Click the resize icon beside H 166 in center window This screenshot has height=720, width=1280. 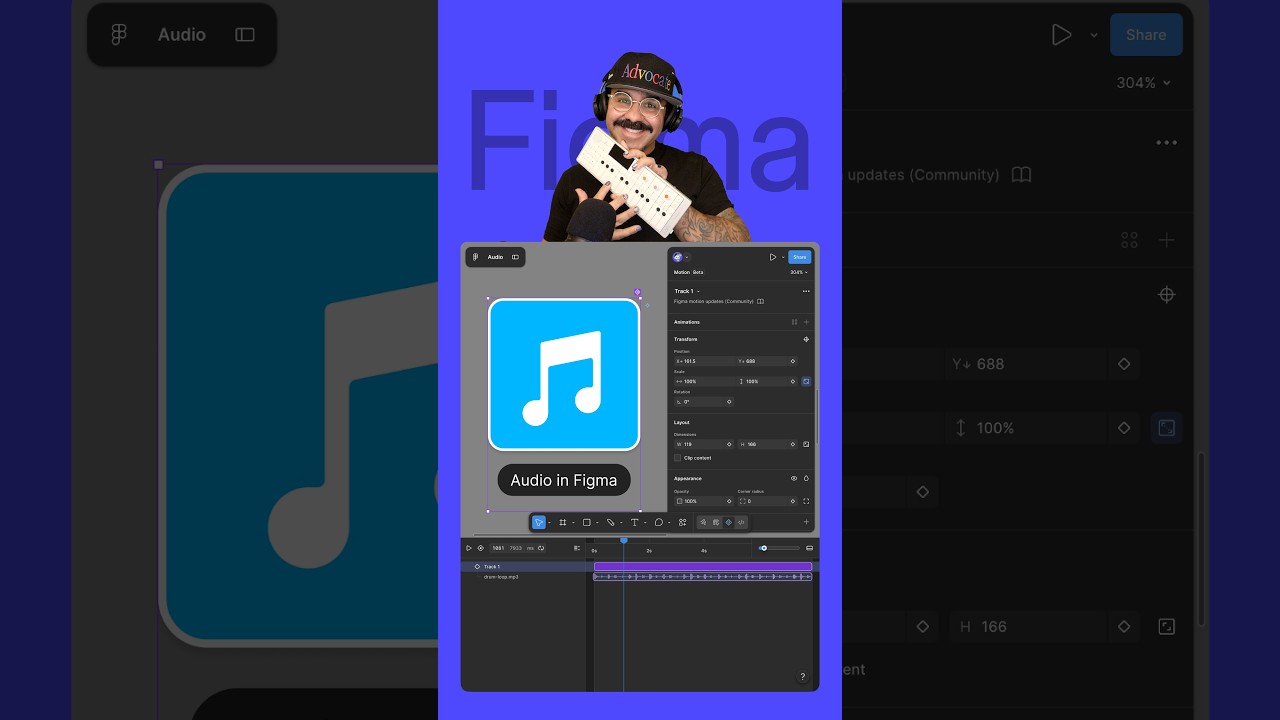pos(806,444)
